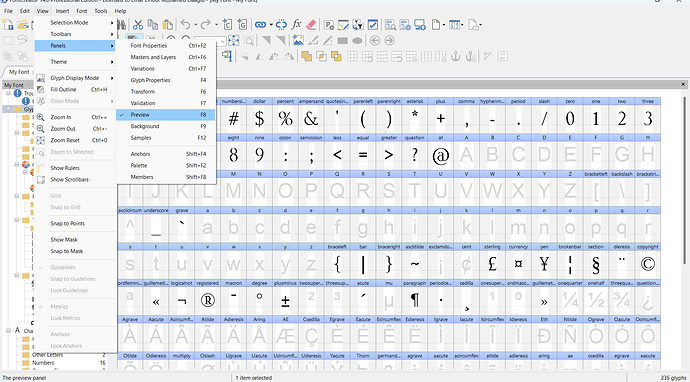690x382 pixels.
Task: Open the Insert menu
Action: click(x=62, y=11)
